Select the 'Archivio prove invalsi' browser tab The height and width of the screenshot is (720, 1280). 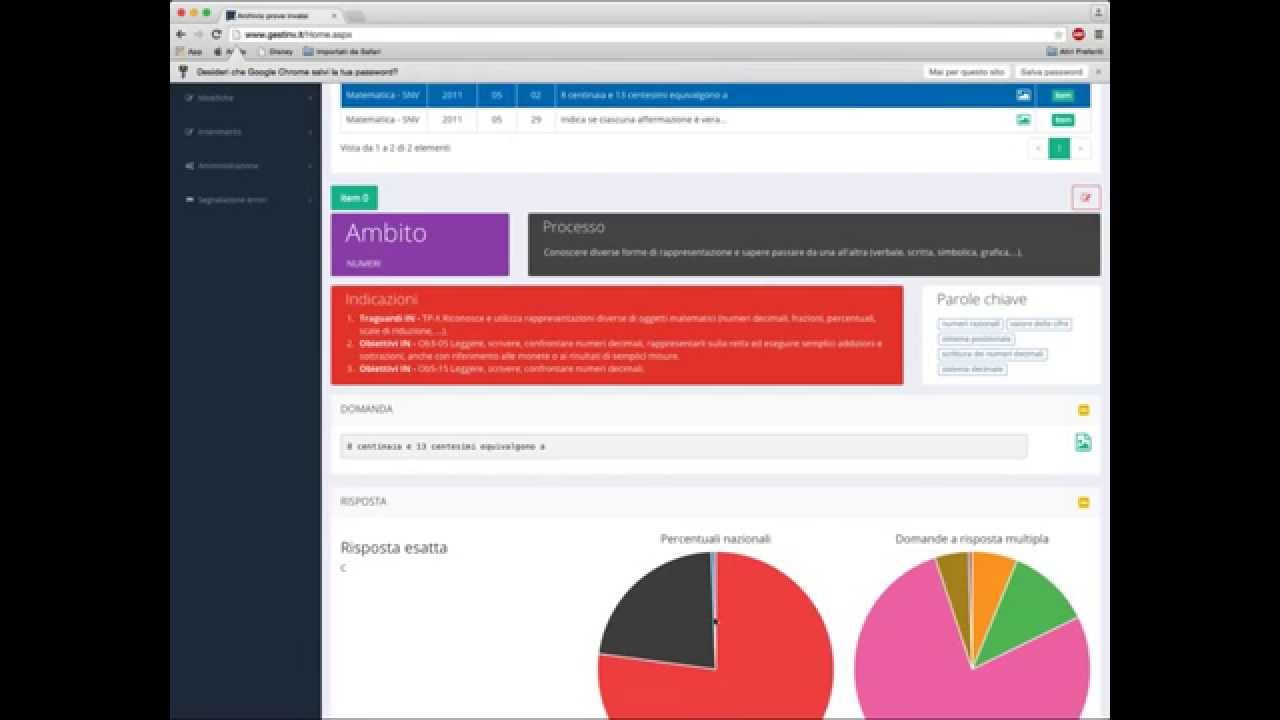tap(283, 15)
